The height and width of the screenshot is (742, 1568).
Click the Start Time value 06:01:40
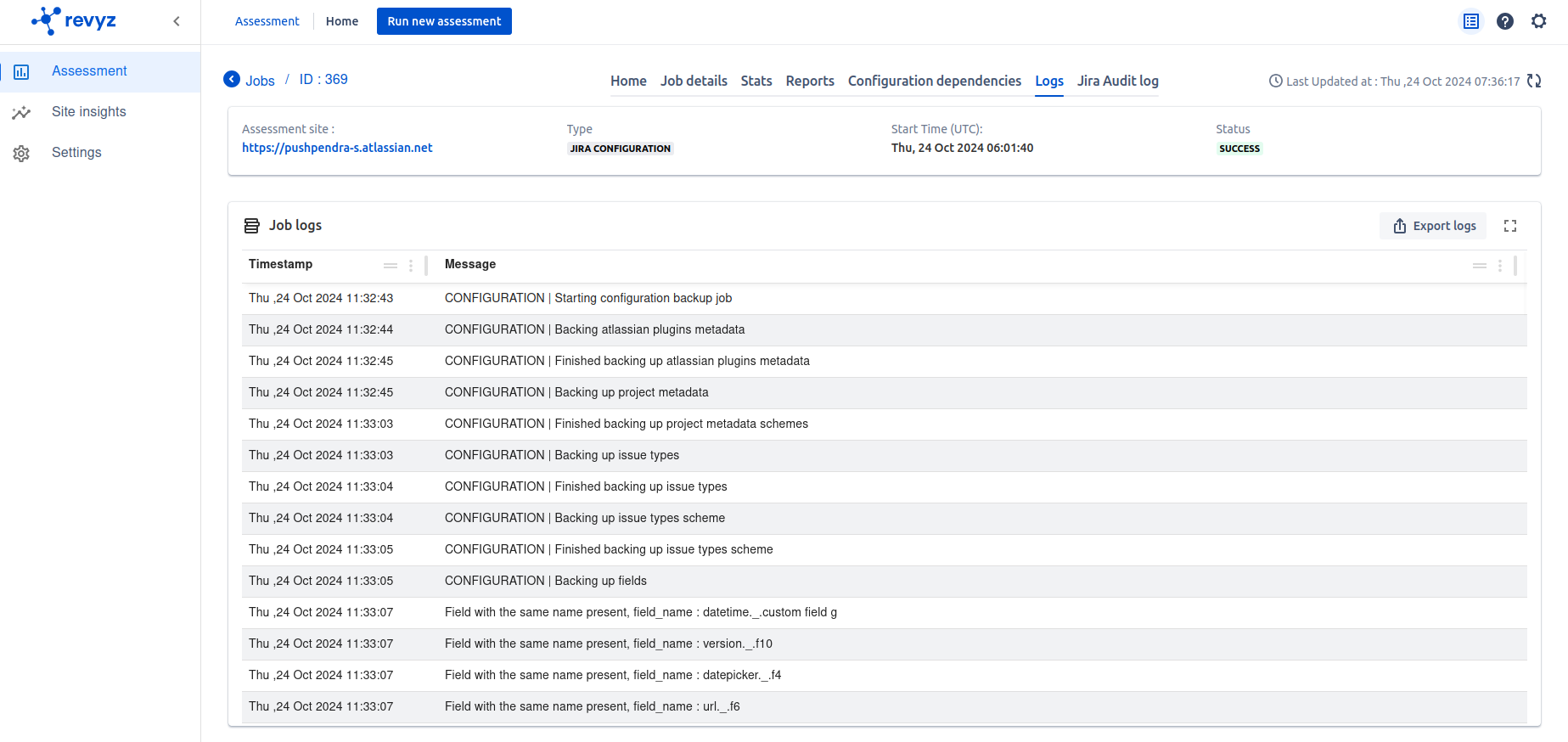click(x=962, y=148)
